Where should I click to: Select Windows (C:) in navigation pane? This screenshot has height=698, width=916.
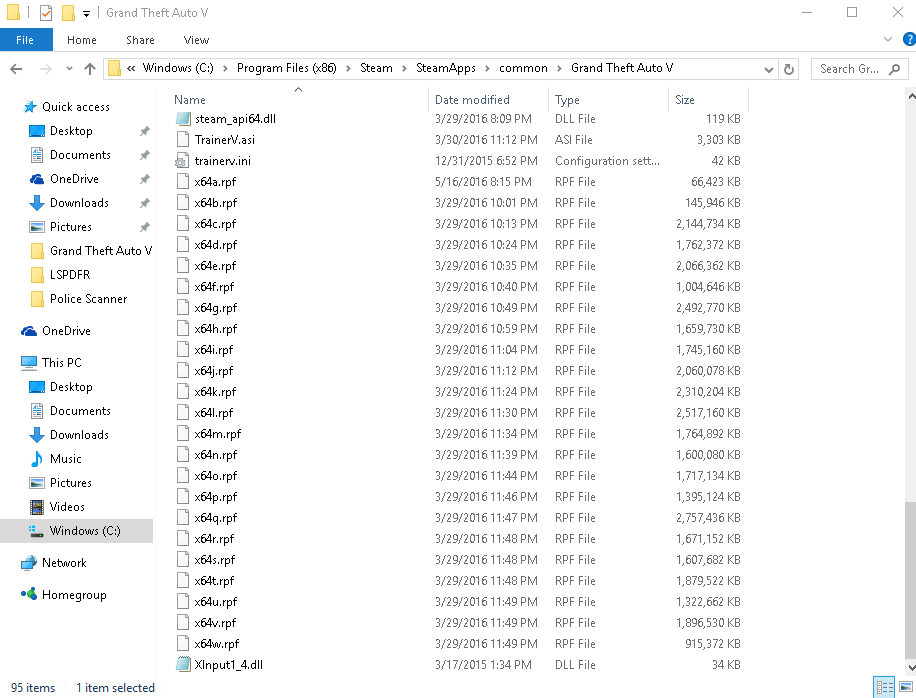tap(77, 531)
